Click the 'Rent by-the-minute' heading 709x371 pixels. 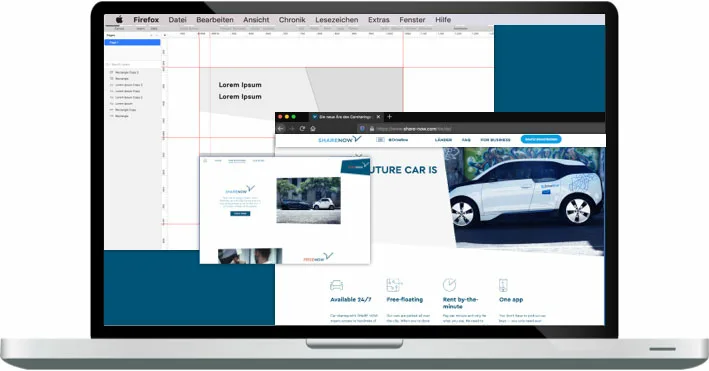[x=460, y=303]
